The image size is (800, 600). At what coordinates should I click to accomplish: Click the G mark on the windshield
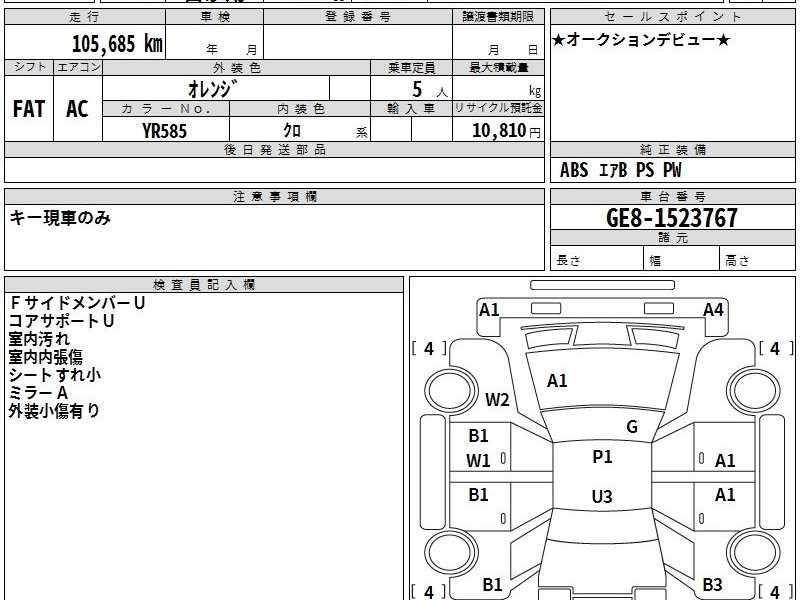632,427
